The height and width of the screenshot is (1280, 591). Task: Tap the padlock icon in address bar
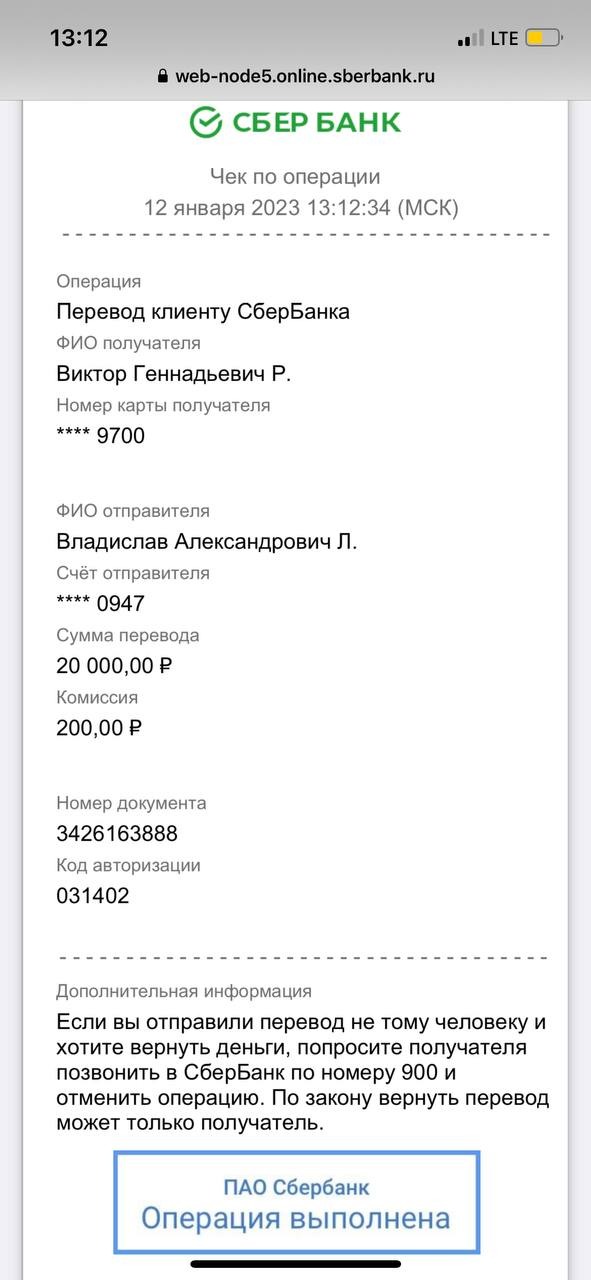163,76
